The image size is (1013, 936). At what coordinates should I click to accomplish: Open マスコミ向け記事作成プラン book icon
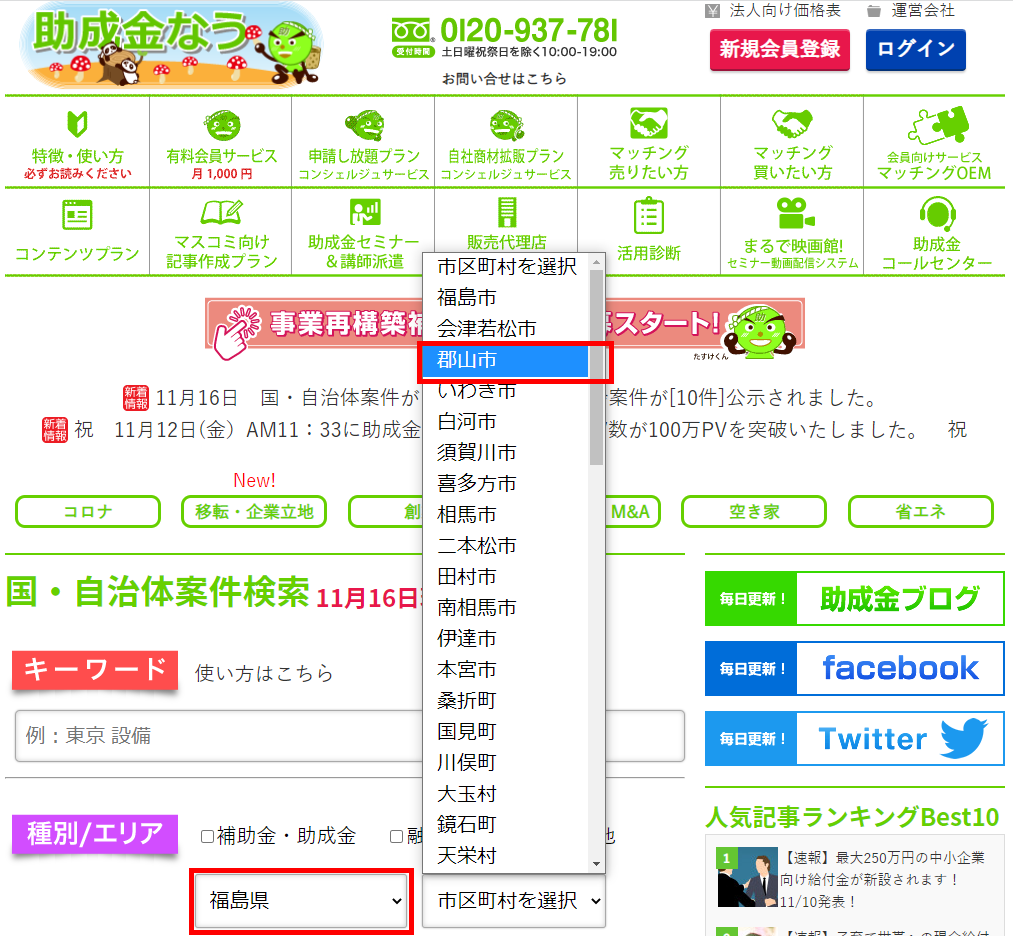click(x=221, y=213)
